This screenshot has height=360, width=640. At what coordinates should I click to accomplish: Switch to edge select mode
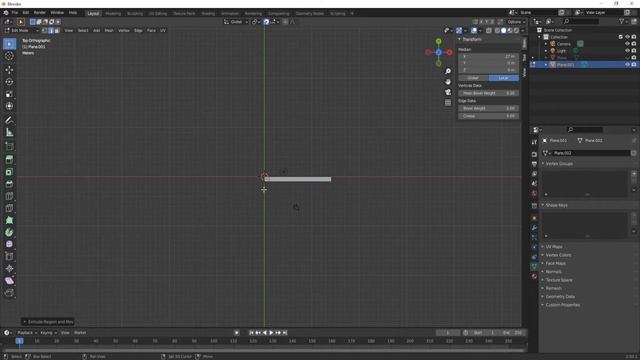click(x=51, y=30)
